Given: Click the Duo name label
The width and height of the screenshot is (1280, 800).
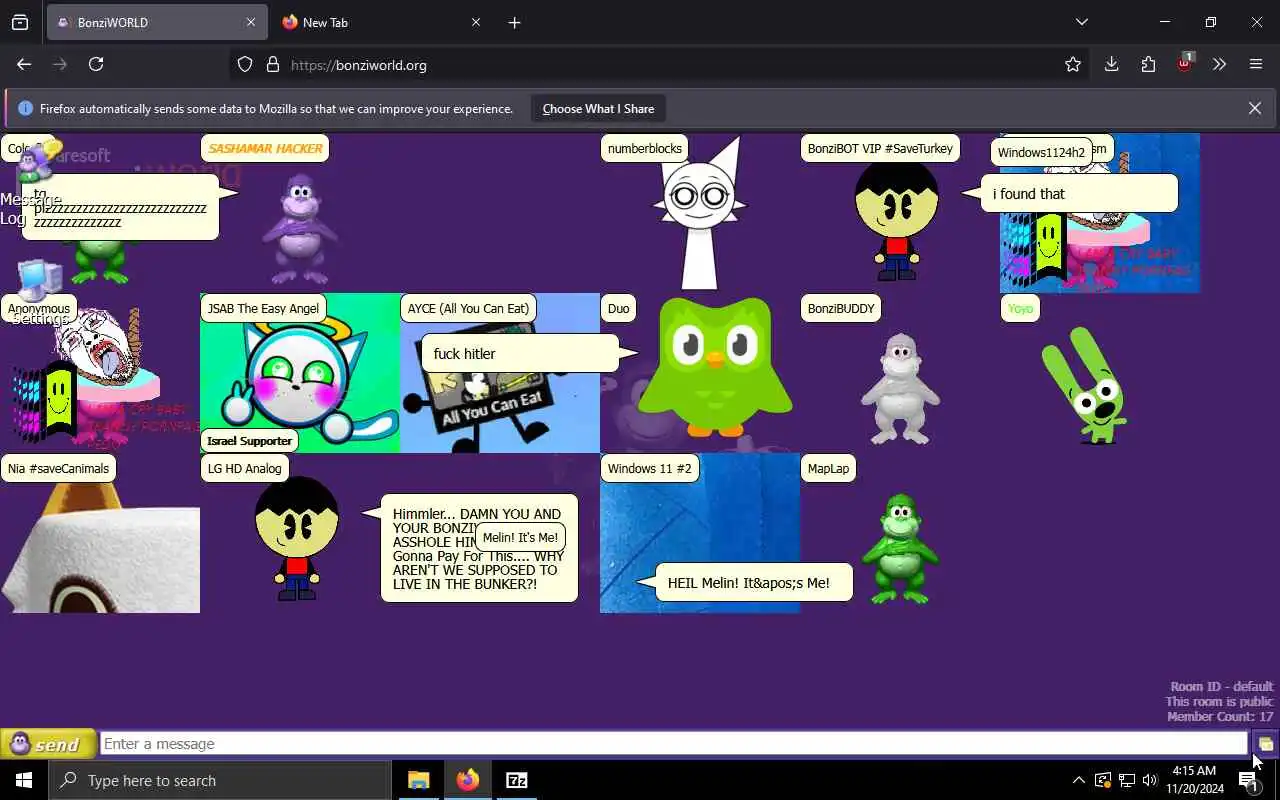Looking at the screenshot, I should pyautogui.click(x=619, y=308).
